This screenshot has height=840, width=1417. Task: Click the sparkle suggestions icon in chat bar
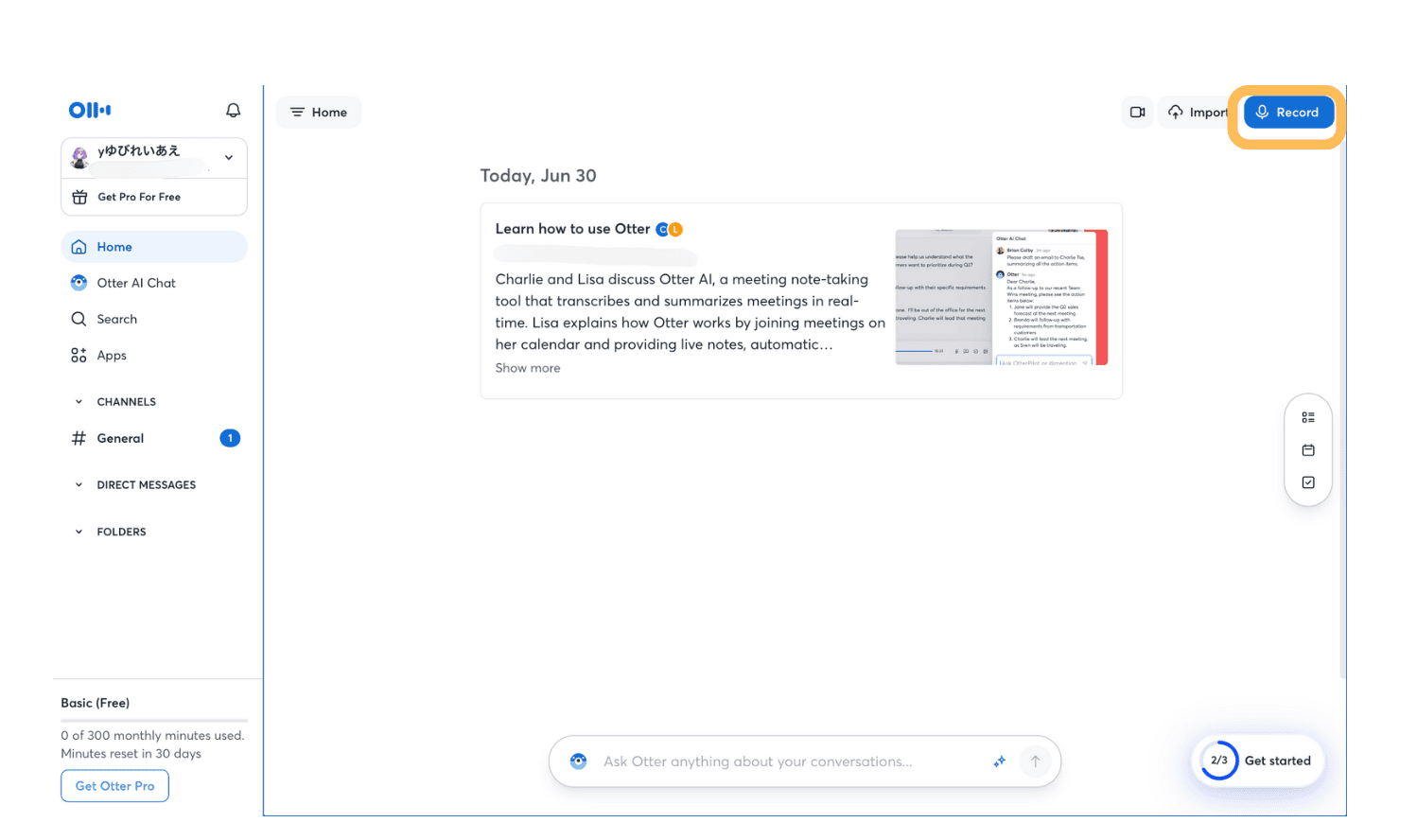click(x=999, y=761)
